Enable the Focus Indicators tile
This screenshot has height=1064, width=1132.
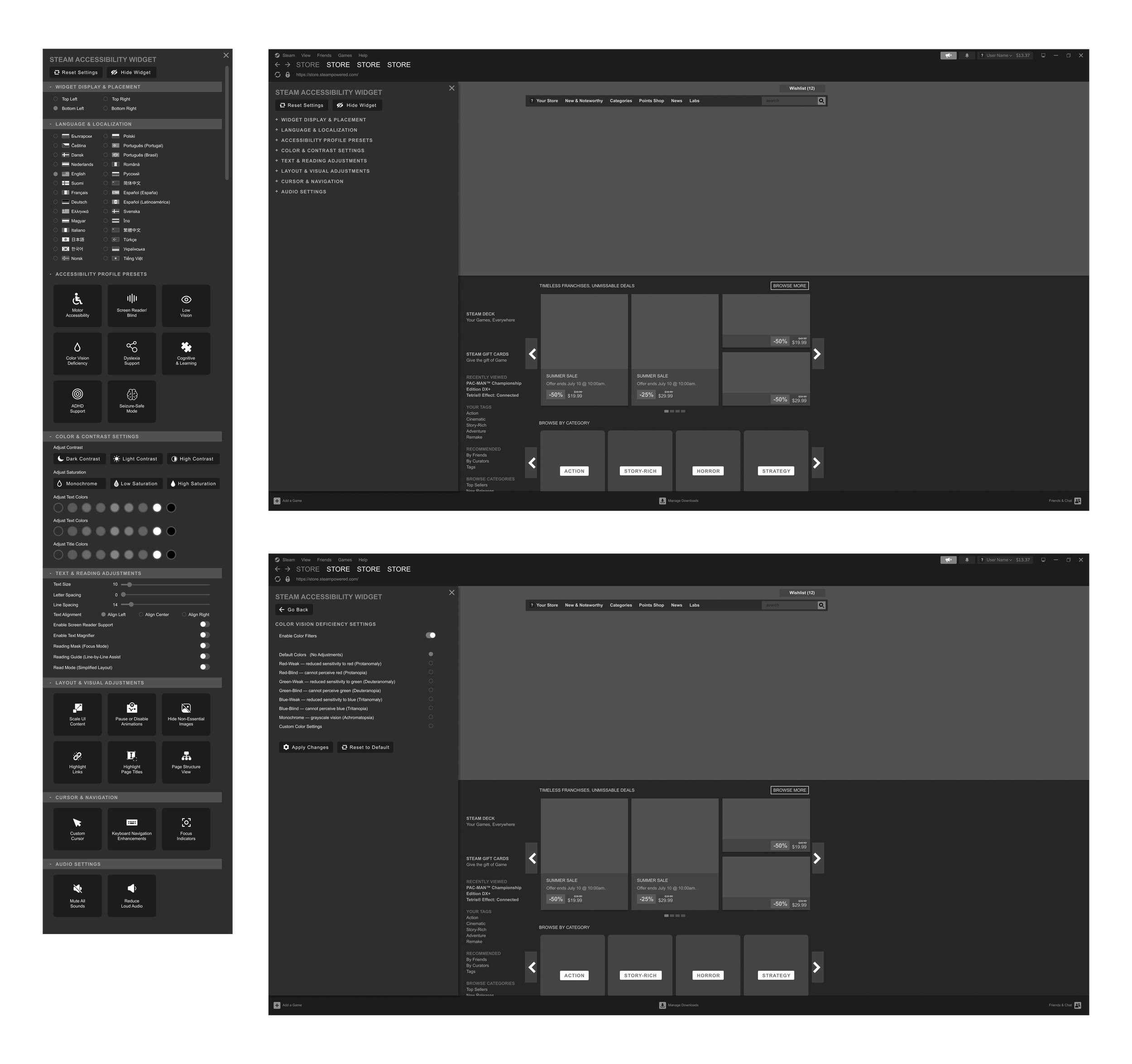tap(186, 829)
